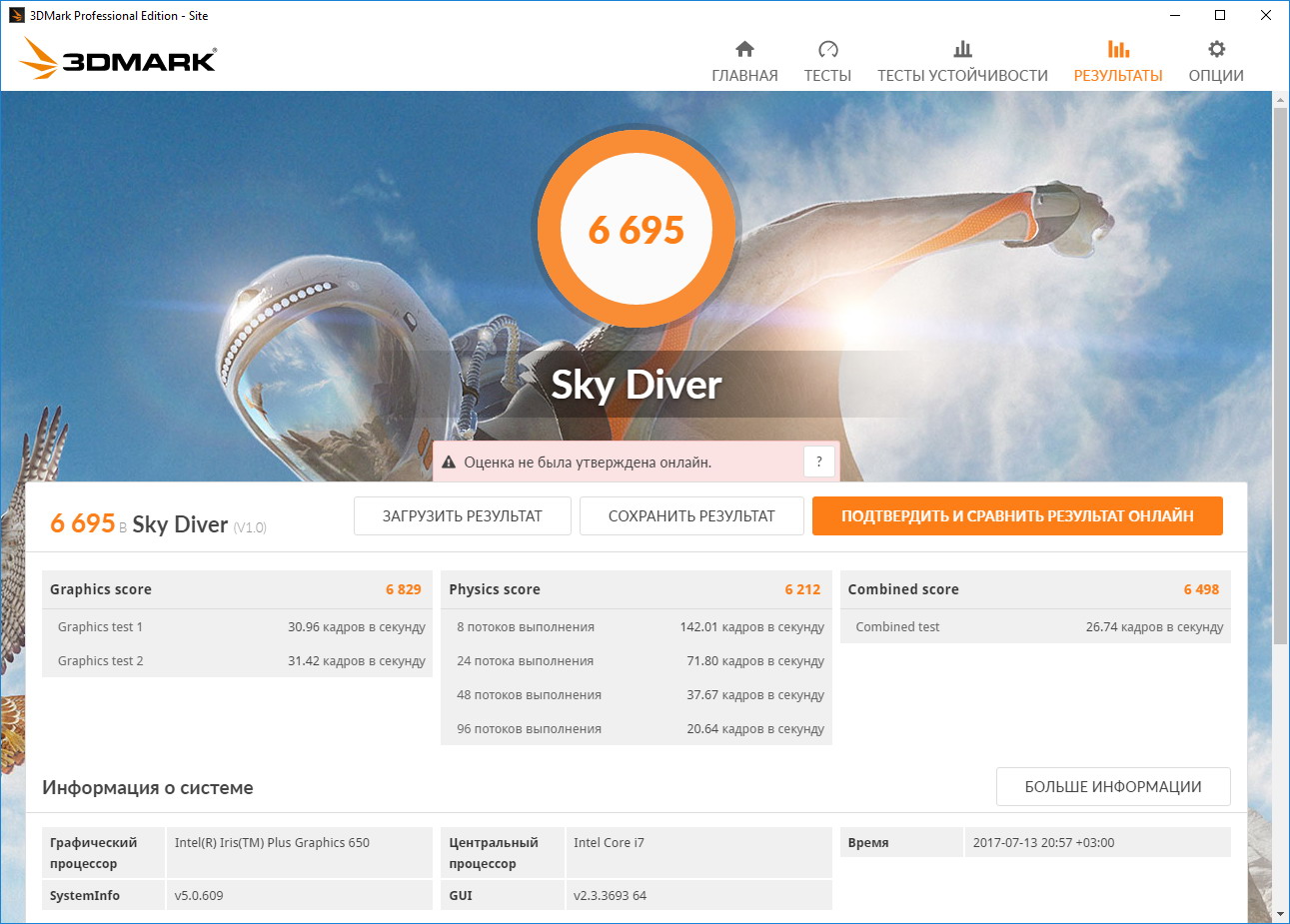The width and height of the screenshot is (1290, 924).
Task: Click the Время label
Action: point(868,843)
